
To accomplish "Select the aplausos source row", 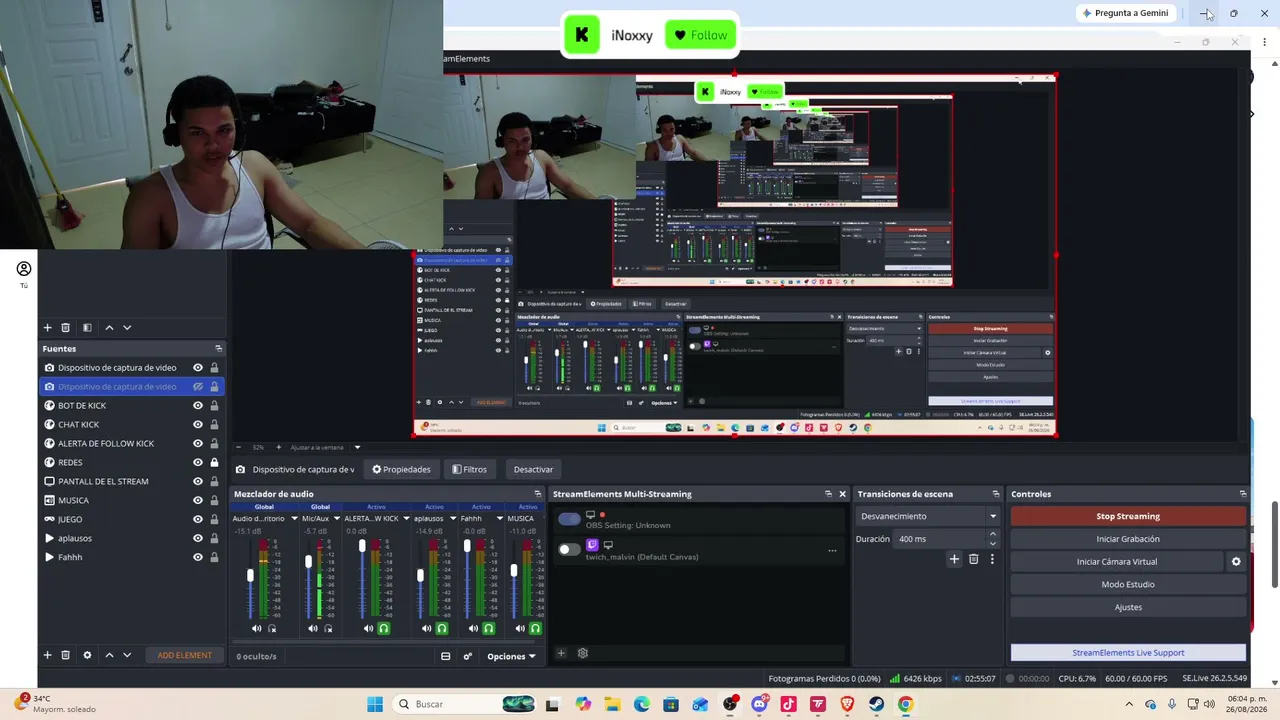I will coord(130,538).
